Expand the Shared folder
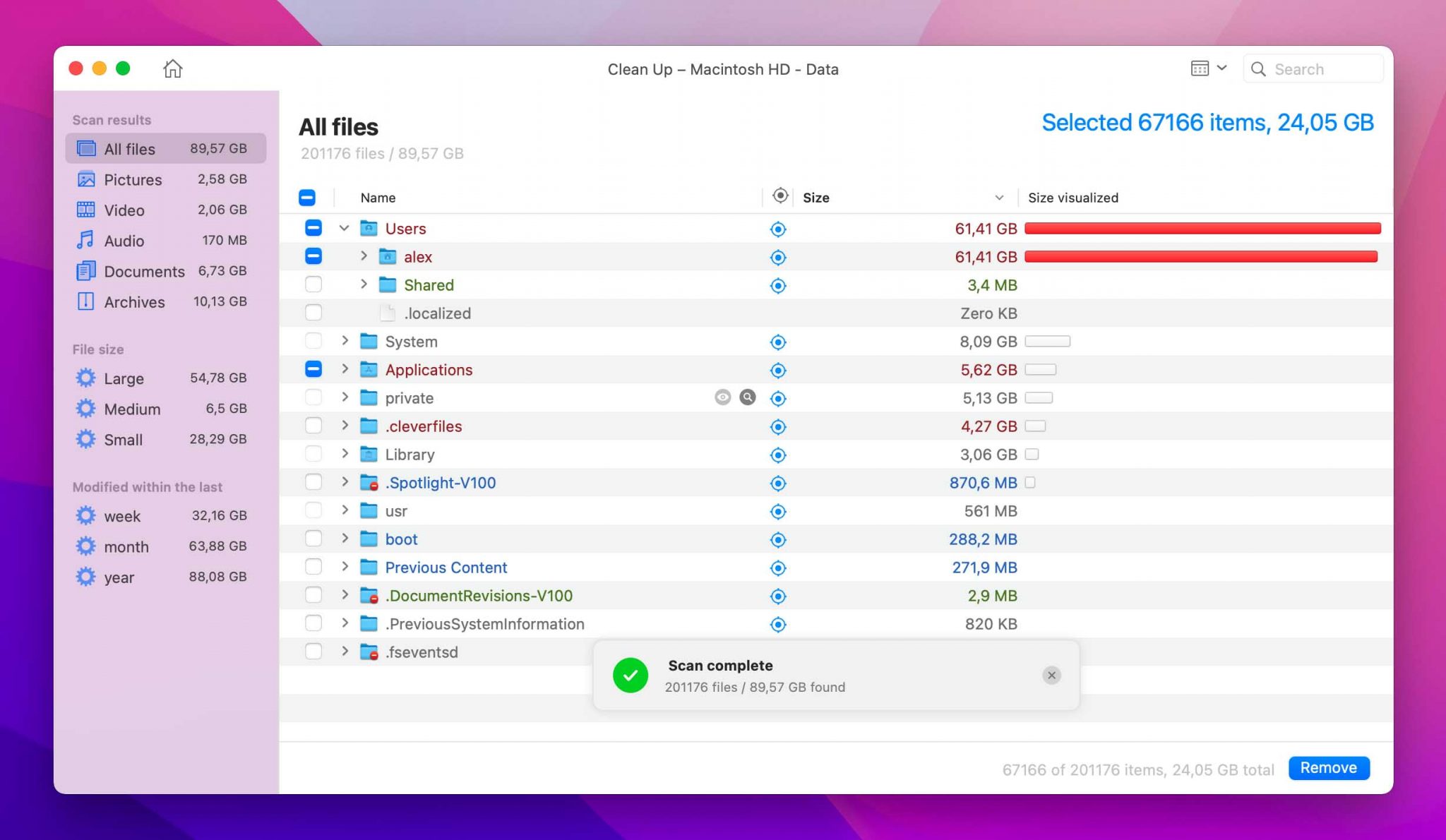 tap(364, 284)
